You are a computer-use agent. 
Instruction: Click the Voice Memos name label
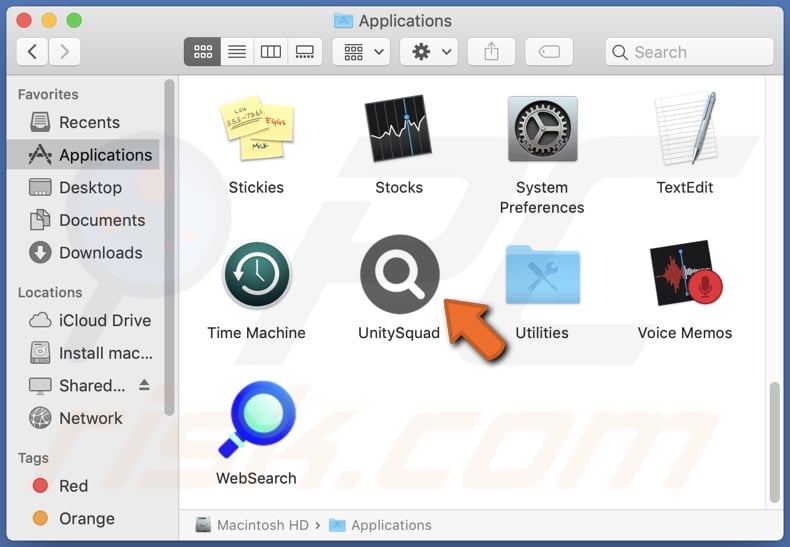[x=685, y=333]
